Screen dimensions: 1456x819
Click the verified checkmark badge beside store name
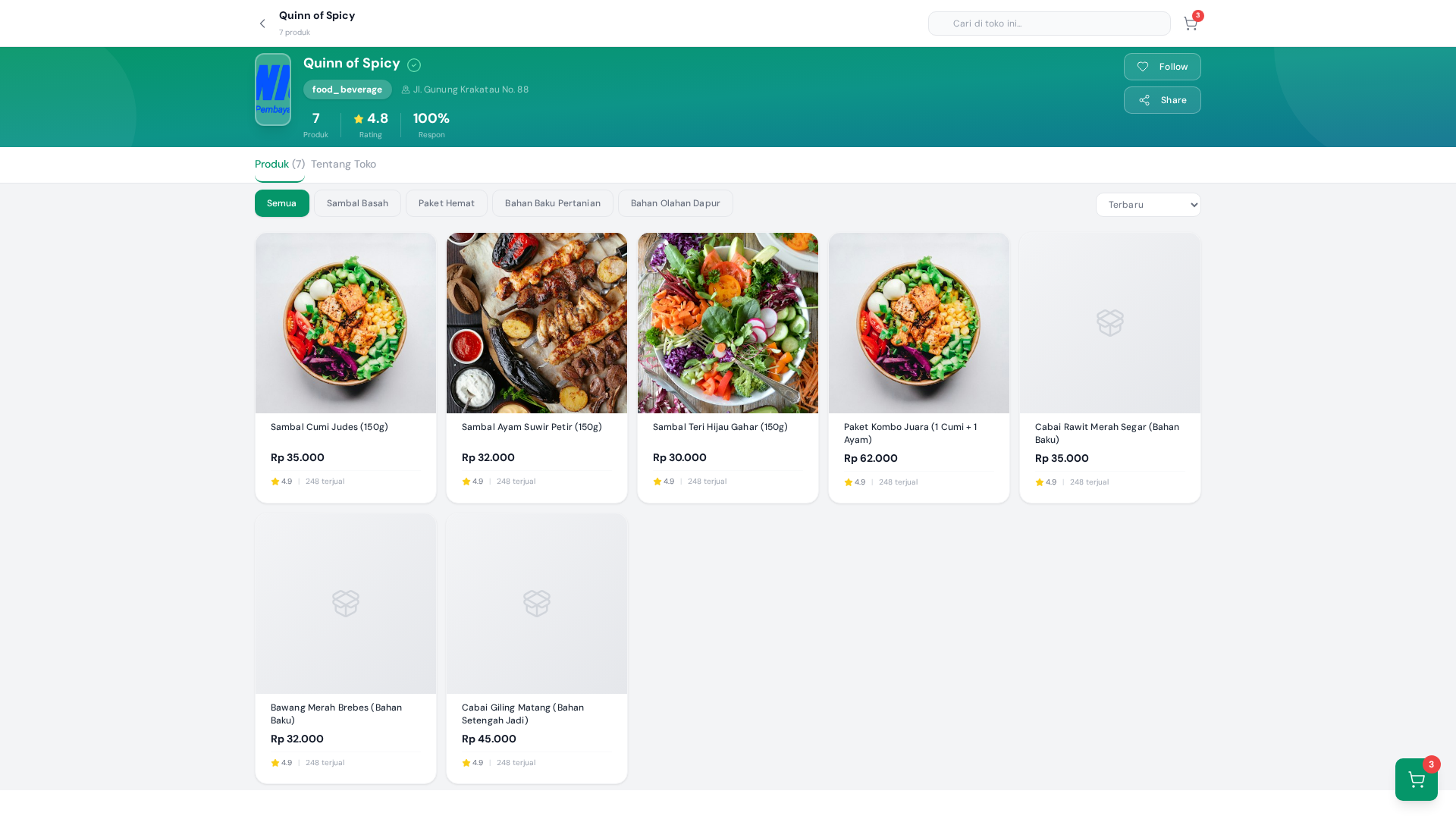tap(414, 65)
